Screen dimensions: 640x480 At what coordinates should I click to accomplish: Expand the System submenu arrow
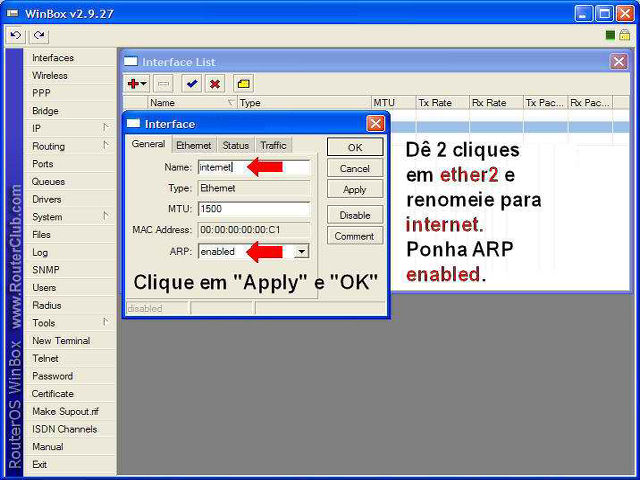(106, 216)
